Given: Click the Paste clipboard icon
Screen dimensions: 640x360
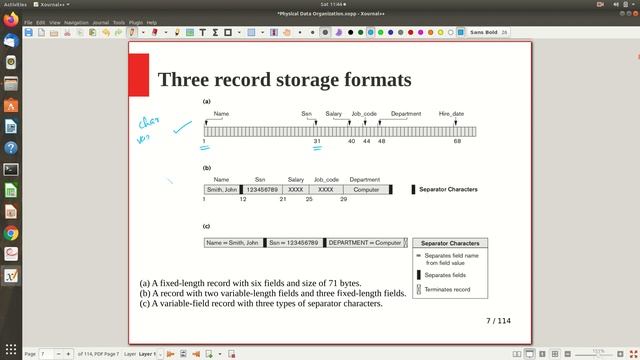Looking at the screenshot, I should tap(93, 33).
